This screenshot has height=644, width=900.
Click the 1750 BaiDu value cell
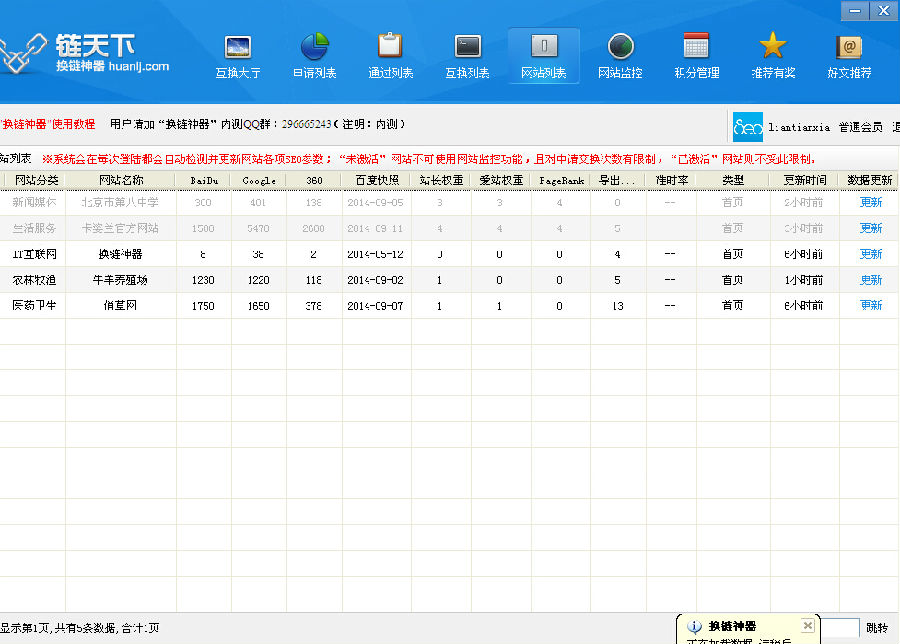coord(203,305)
